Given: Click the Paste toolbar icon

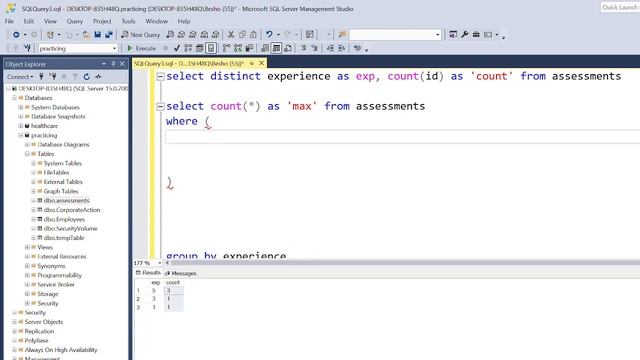Looking at the screenshot, I should 253,35.
